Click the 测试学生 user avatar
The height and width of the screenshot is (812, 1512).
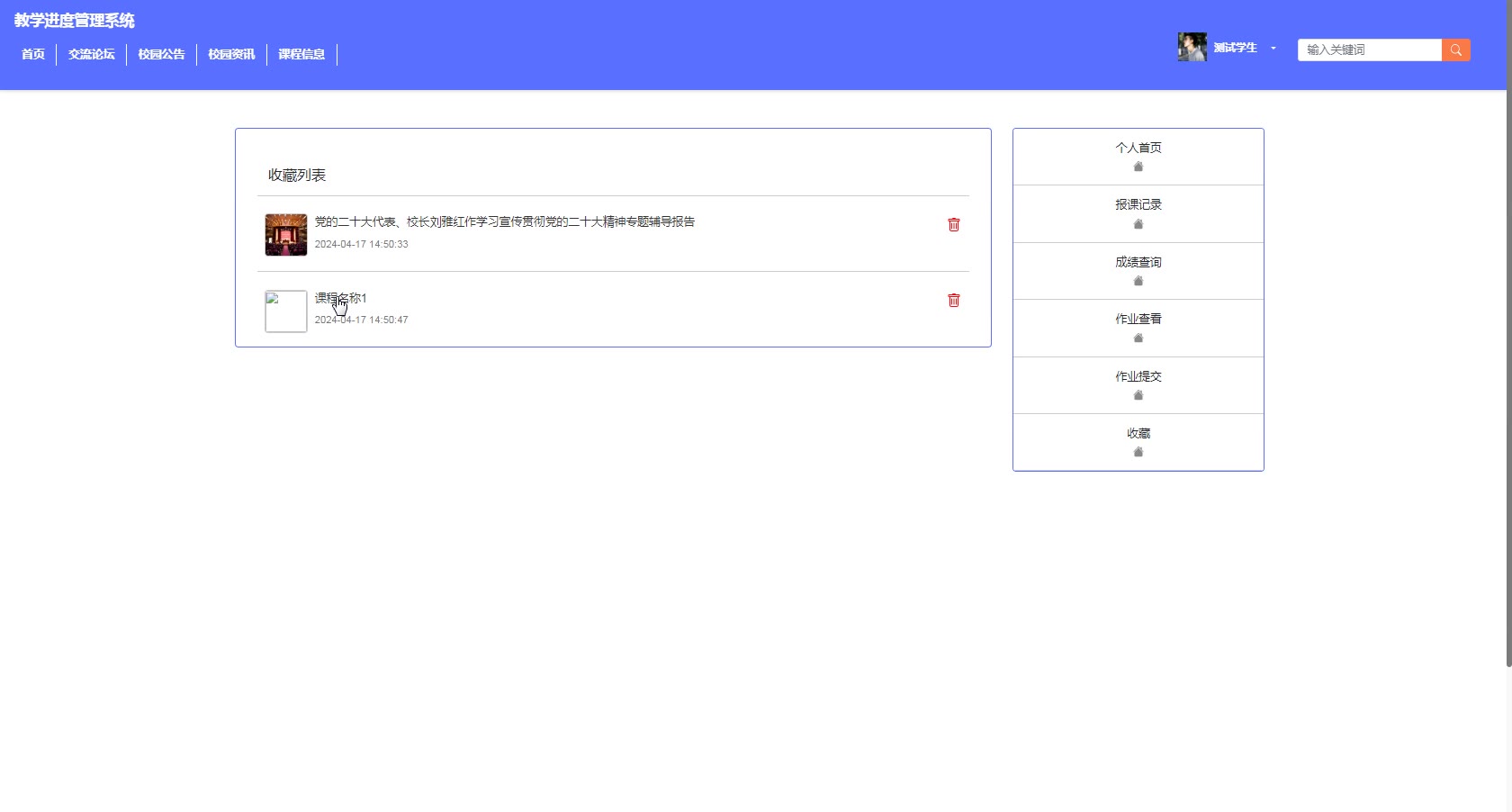coord(1192,47)
